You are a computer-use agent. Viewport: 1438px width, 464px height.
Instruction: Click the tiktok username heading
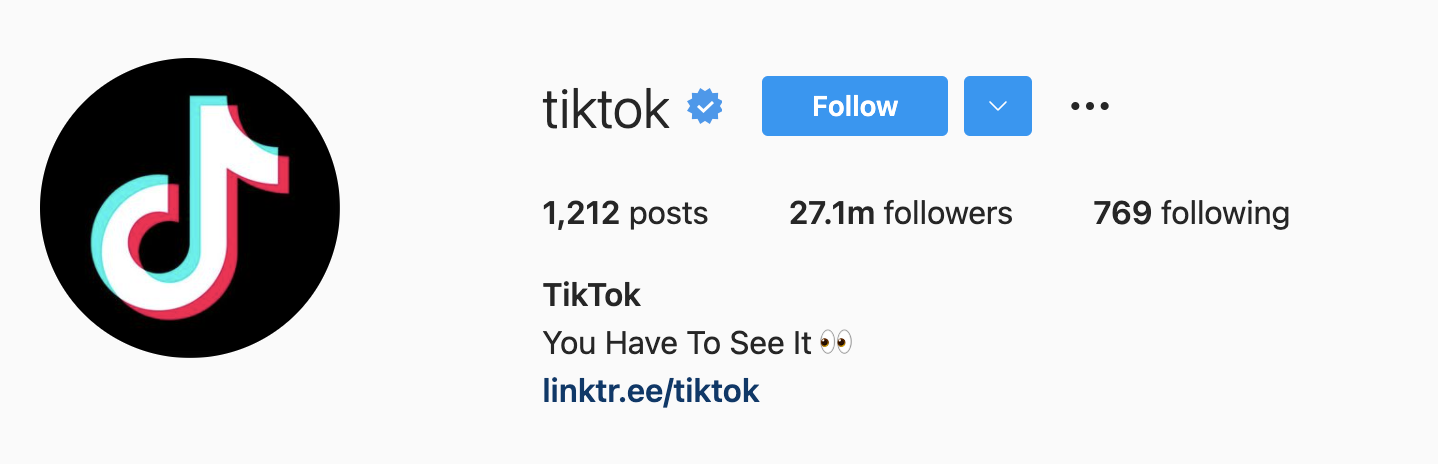[606, 108]
